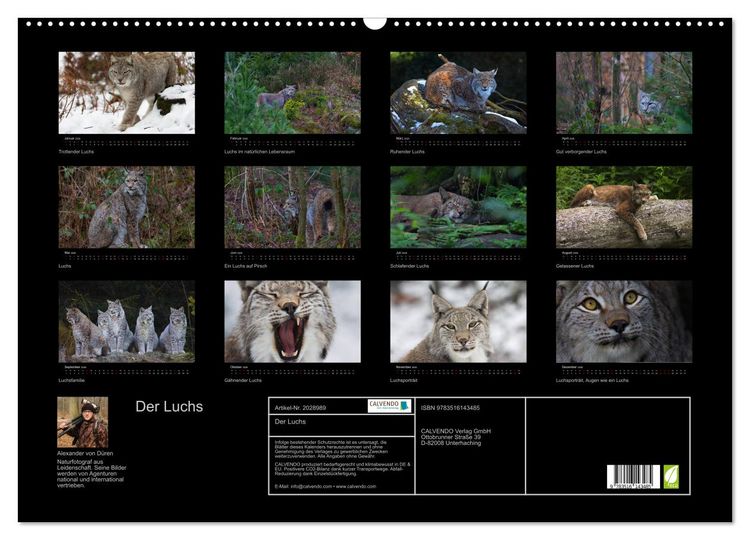Open the photographer portrait photo
The image size is (750, 540).
pyautogui.click(x=83, y=422)
